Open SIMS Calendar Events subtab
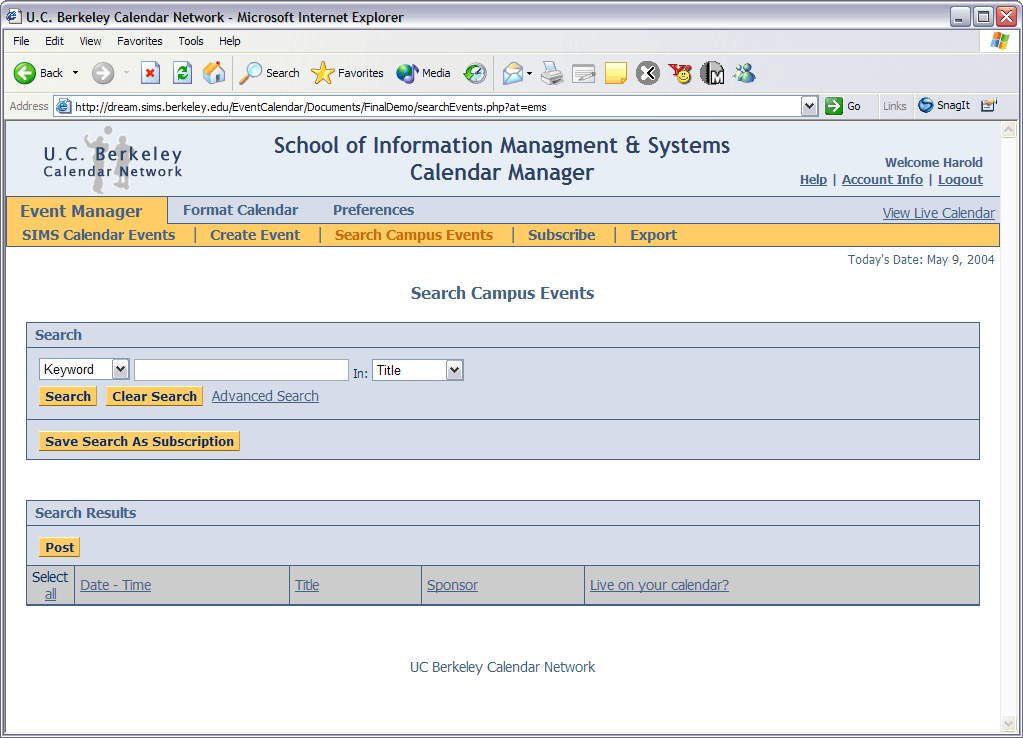The image size is (1023, 738). 99,235
